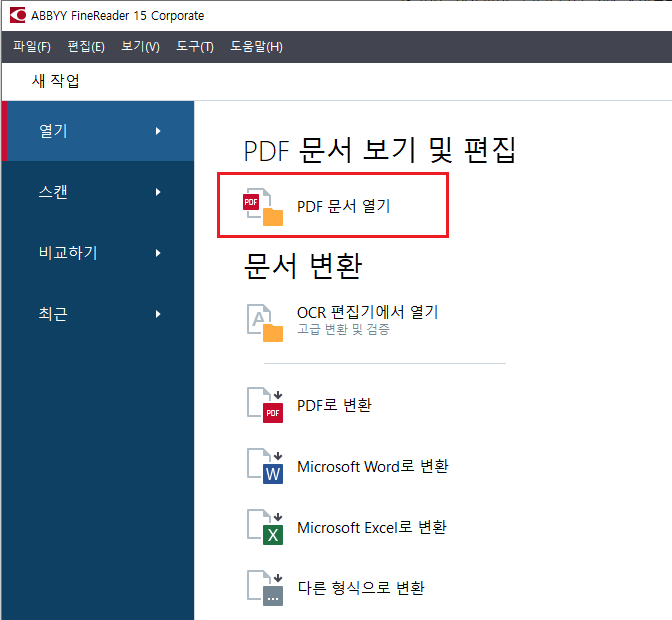The height and width of the screenshot is (620, 672).
Task: Click the convert to Word icon
Action: click(265, 466)
